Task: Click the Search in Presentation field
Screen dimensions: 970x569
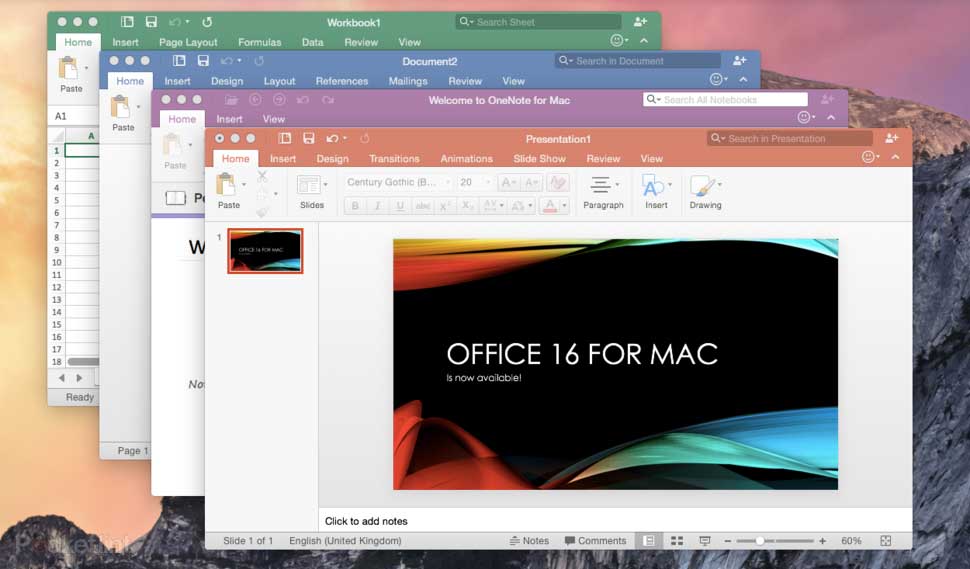Action: click(789, 139)
